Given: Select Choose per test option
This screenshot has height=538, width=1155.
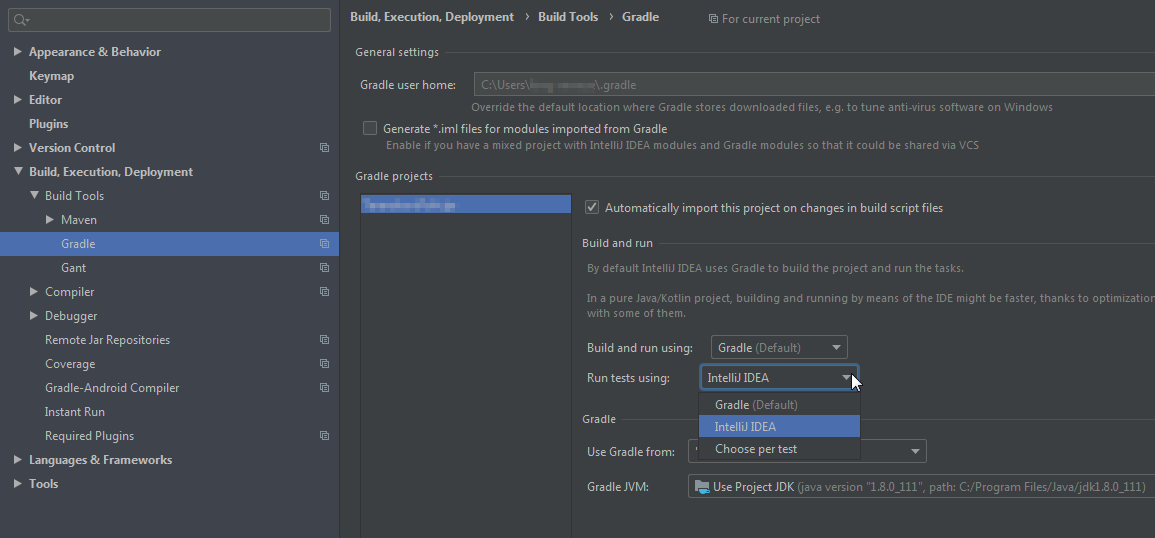Looking at the screenshot, I should pyautogui.click(x=756, y=449).
